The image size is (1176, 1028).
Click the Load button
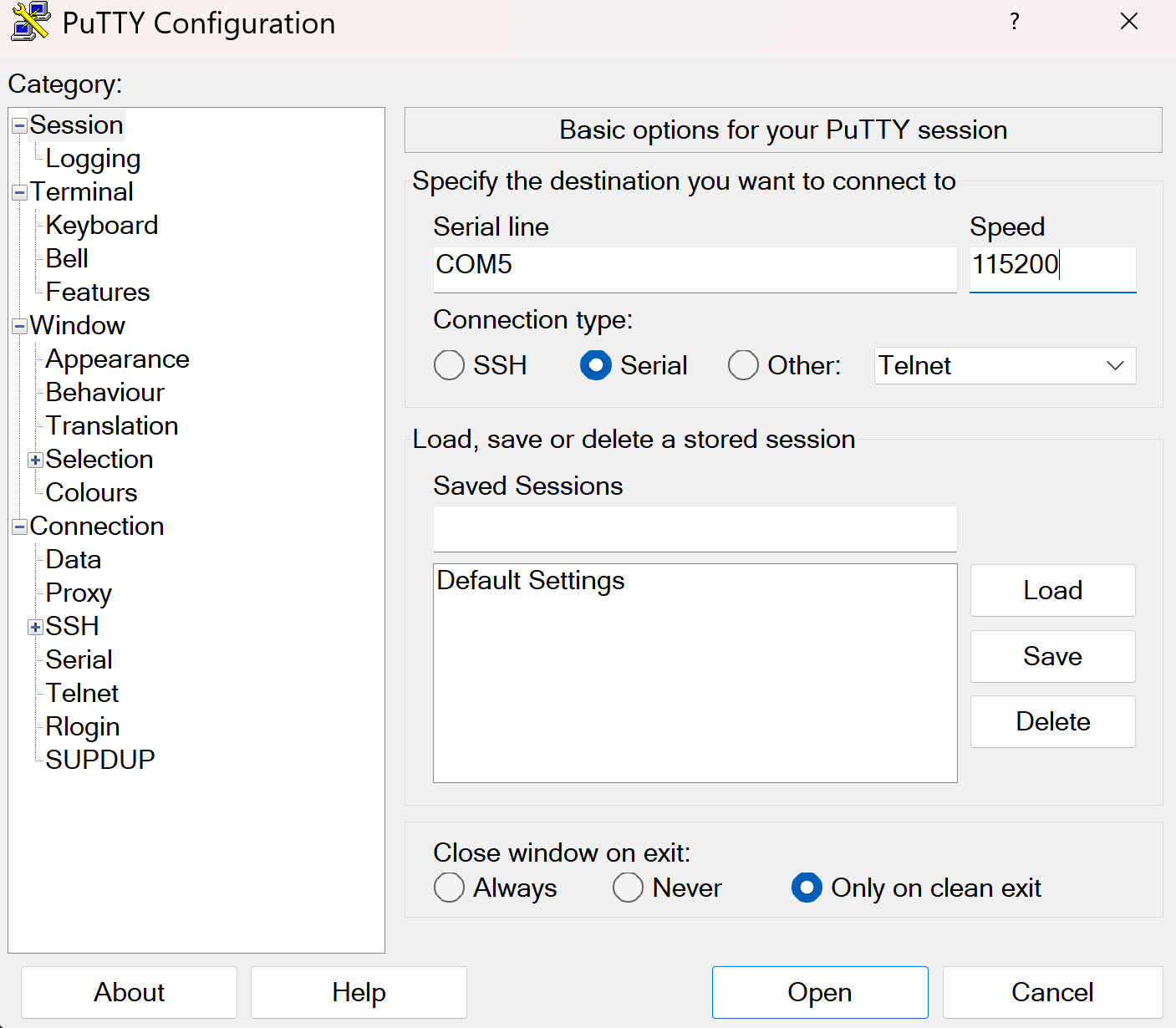pyautogui.click(x=1053, y=590)
